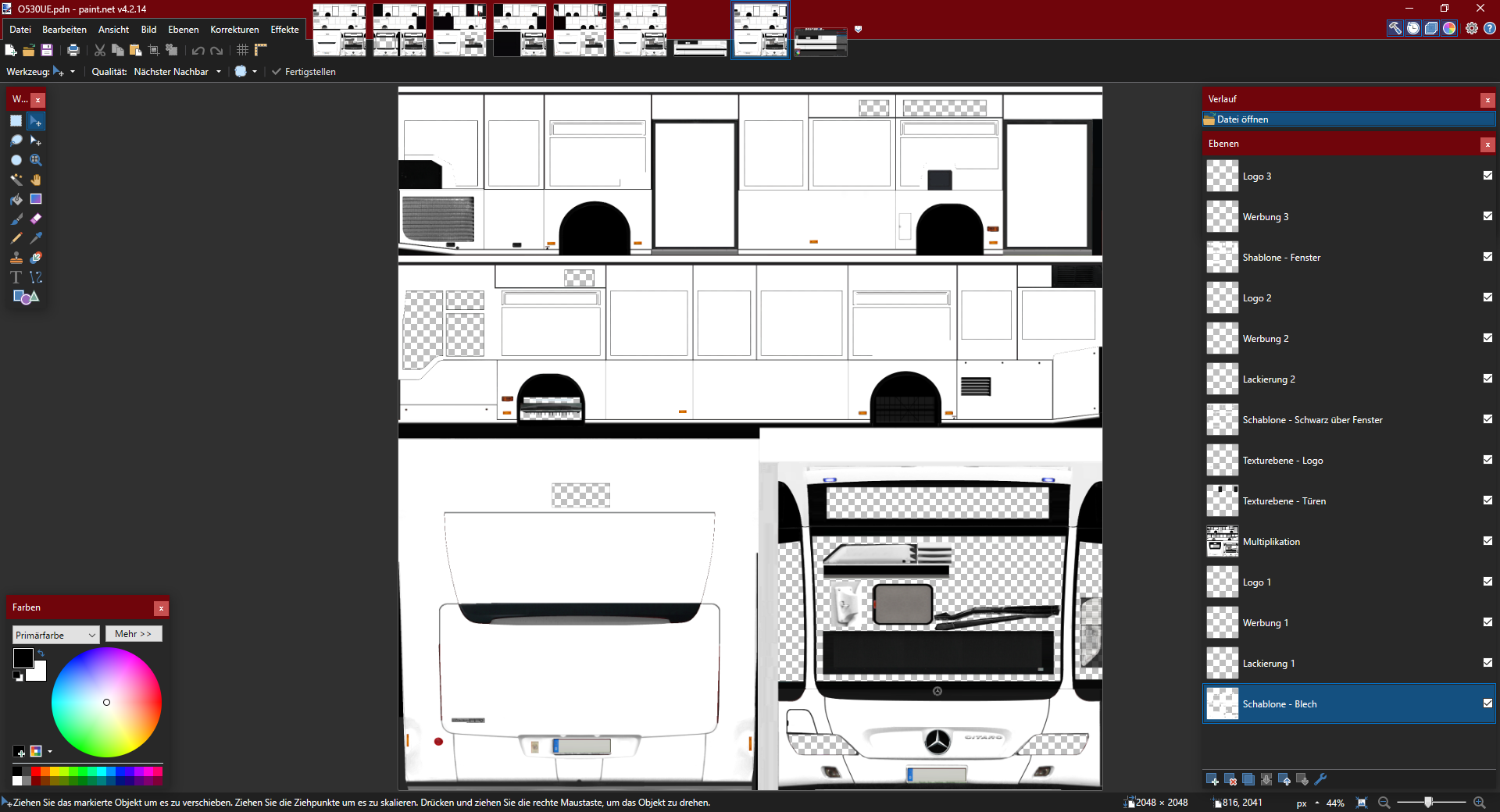Click the Mehr >> button in Farben
Viewport: 1500px width, 812px height.
134,634
